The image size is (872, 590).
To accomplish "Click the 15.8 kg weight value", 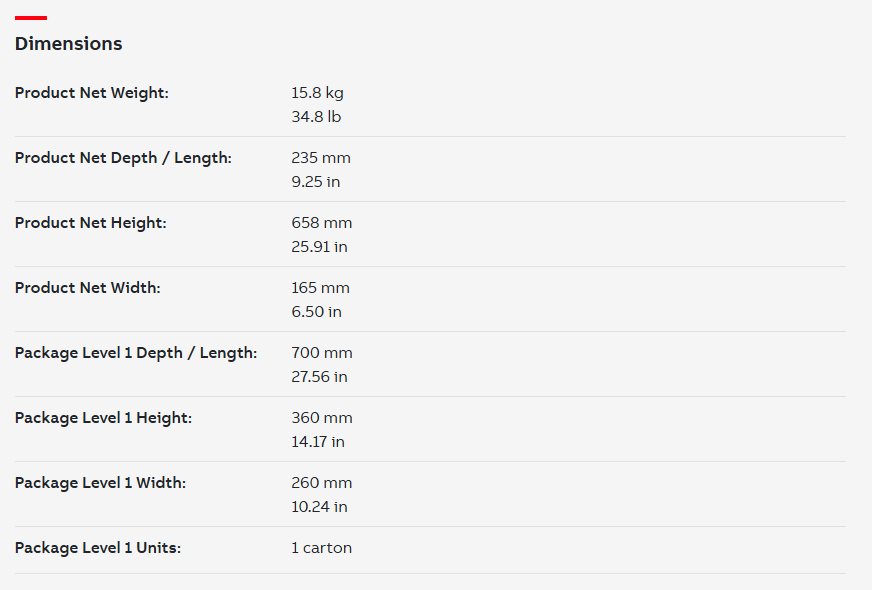I will (318, 93).
